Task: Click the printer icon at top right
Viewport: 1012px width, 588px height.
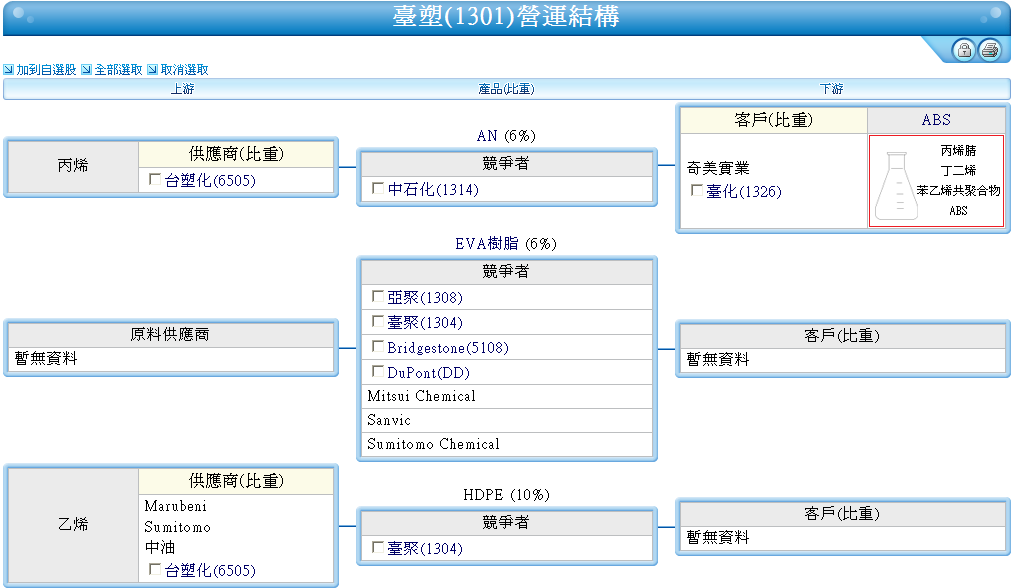Action: pyautogui.click(x=989, y=50)
